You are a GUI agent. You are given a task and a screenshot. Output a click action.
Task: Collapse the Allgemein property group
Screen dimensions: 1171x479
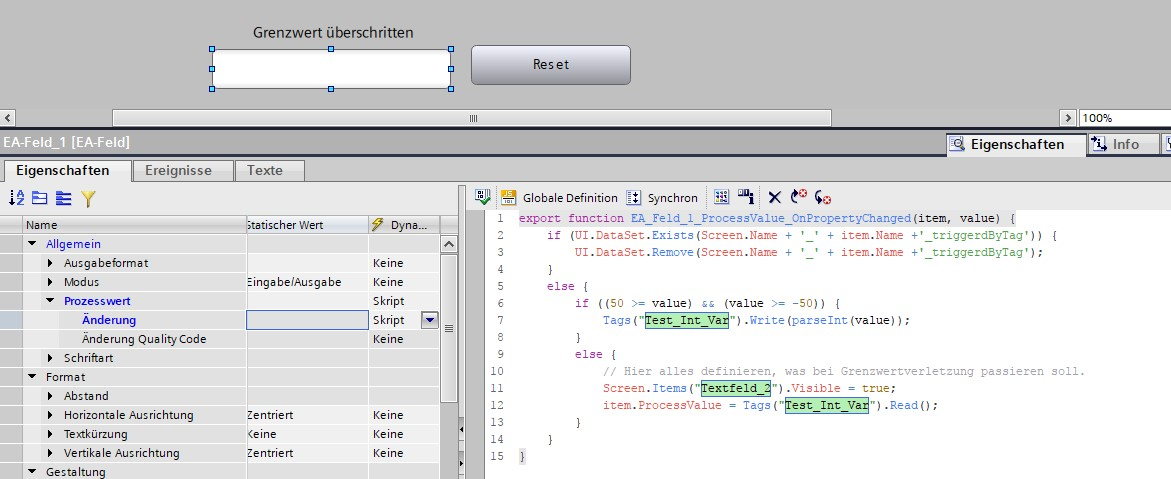pyautogui.click(x=32, y=244)
